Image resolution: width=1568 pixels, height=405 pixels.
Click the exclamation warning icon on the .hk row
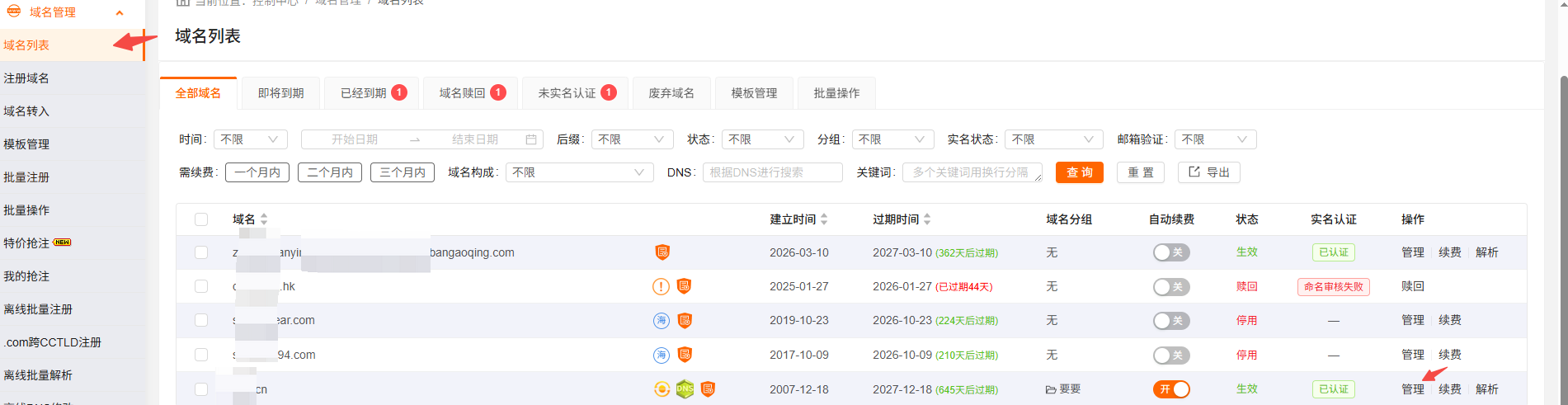point(661,287)
